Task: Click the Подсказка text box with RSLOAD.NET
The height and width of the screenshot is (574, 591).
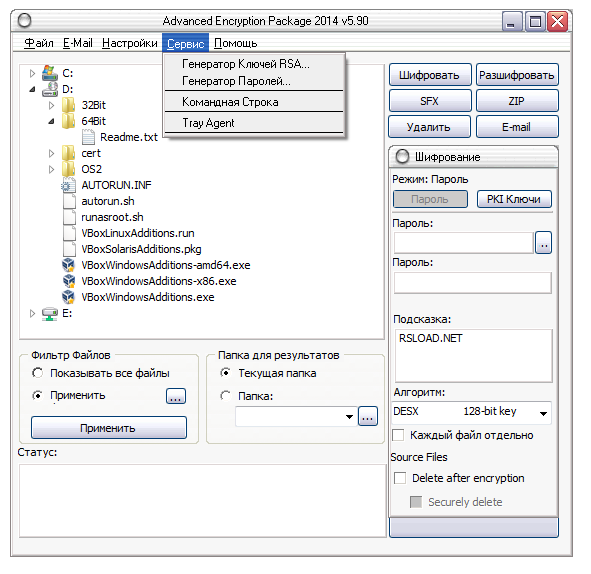Action: point(474,356)
